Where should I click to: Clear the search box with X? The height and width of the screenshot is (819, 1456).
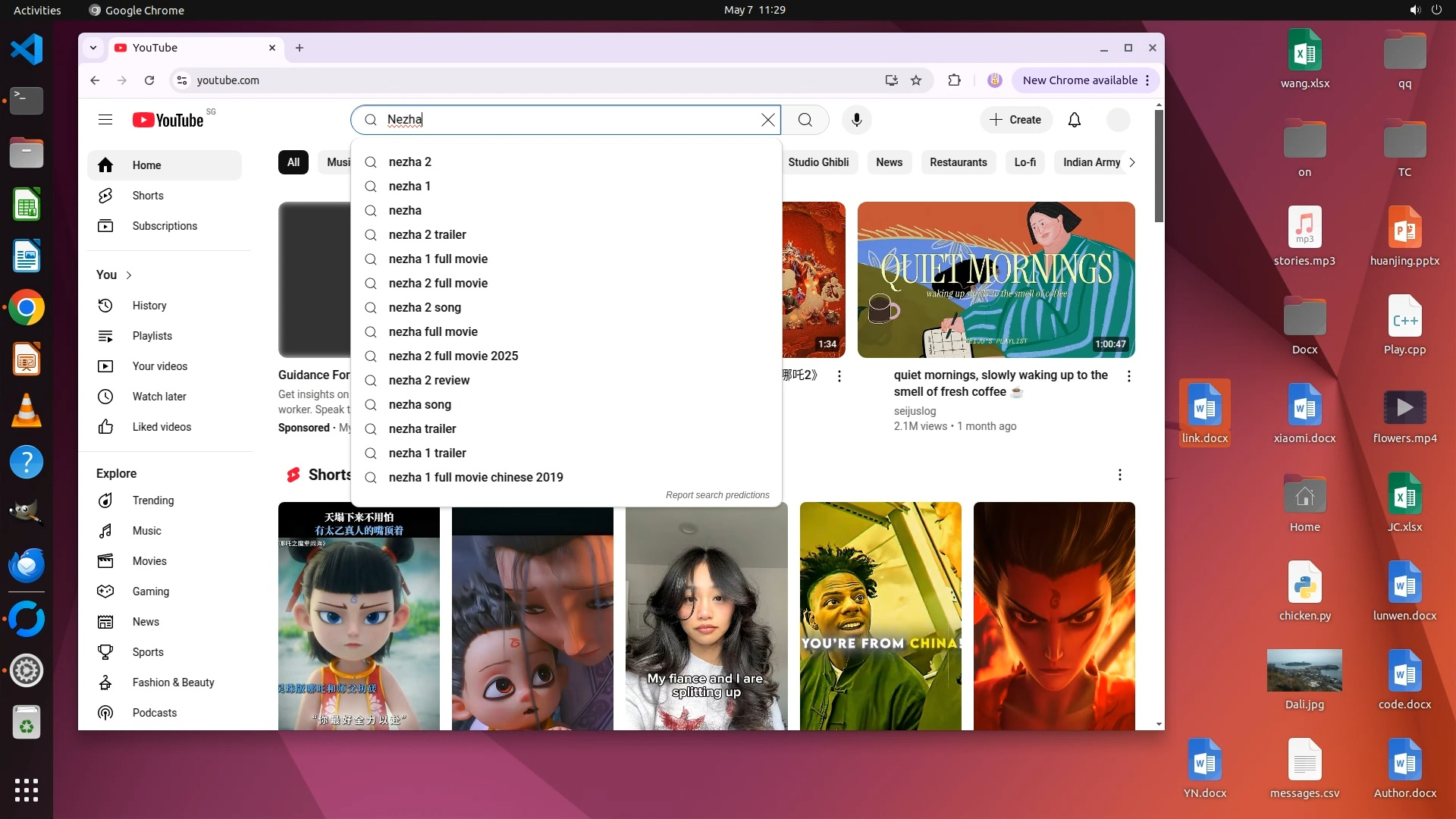click(767, 120)
